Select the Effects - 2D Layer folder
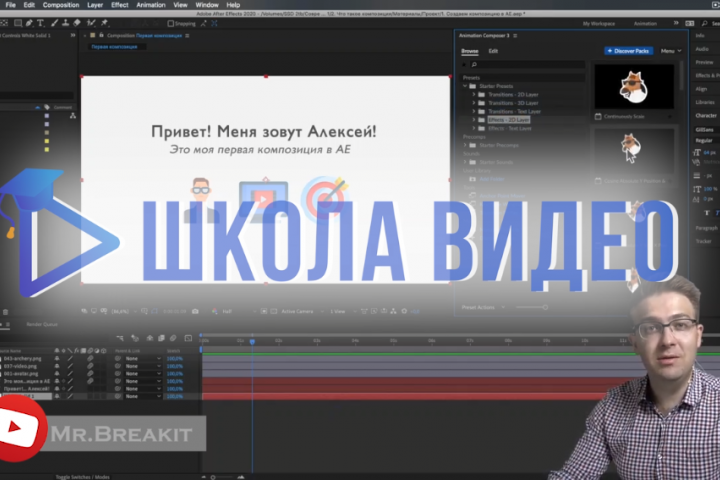 click(x=508, y=120)
